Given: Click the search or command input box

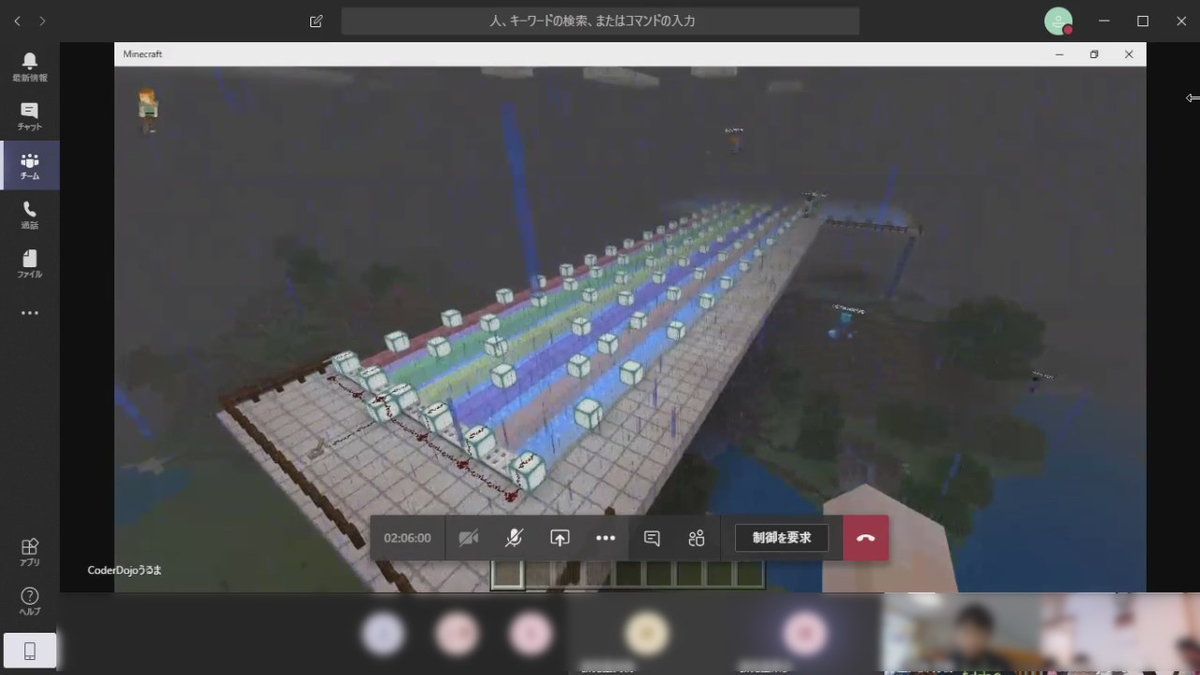Looking at the screenshot, I should click(x=600, y=21).
